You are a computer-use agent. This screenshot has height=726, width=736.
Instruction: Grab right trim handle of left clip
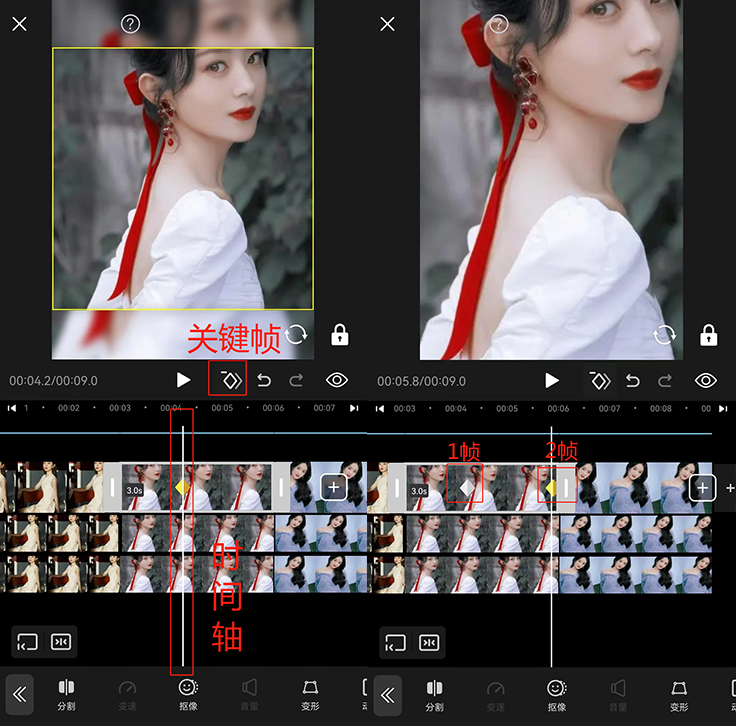(281, 487)
